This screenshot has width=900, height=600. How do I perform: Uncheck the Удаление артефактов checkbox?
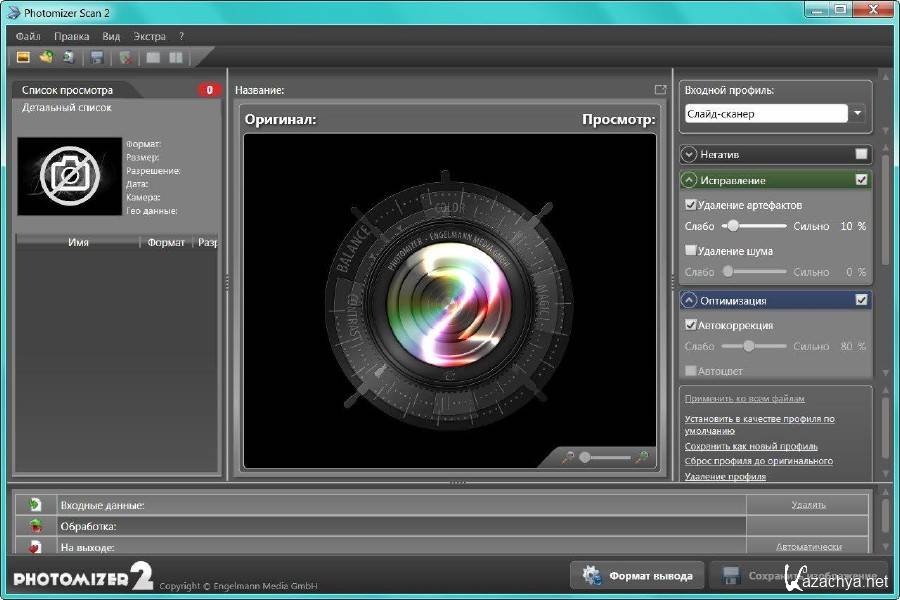tap(691, 204)
